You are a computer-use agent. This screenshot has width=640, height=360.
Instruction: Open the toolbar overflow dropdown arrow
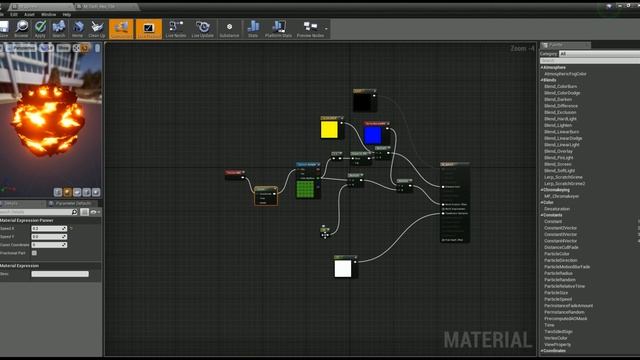(x=326, y=29)
